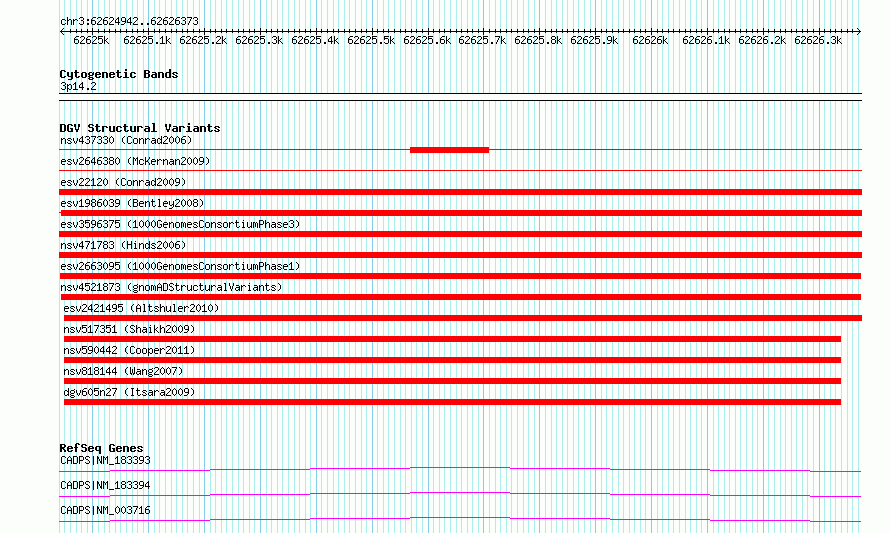Click the nsv437330 (Conrad2006) variant label
The width and height of the screenshot is (890, 533).
pos(126,140)
